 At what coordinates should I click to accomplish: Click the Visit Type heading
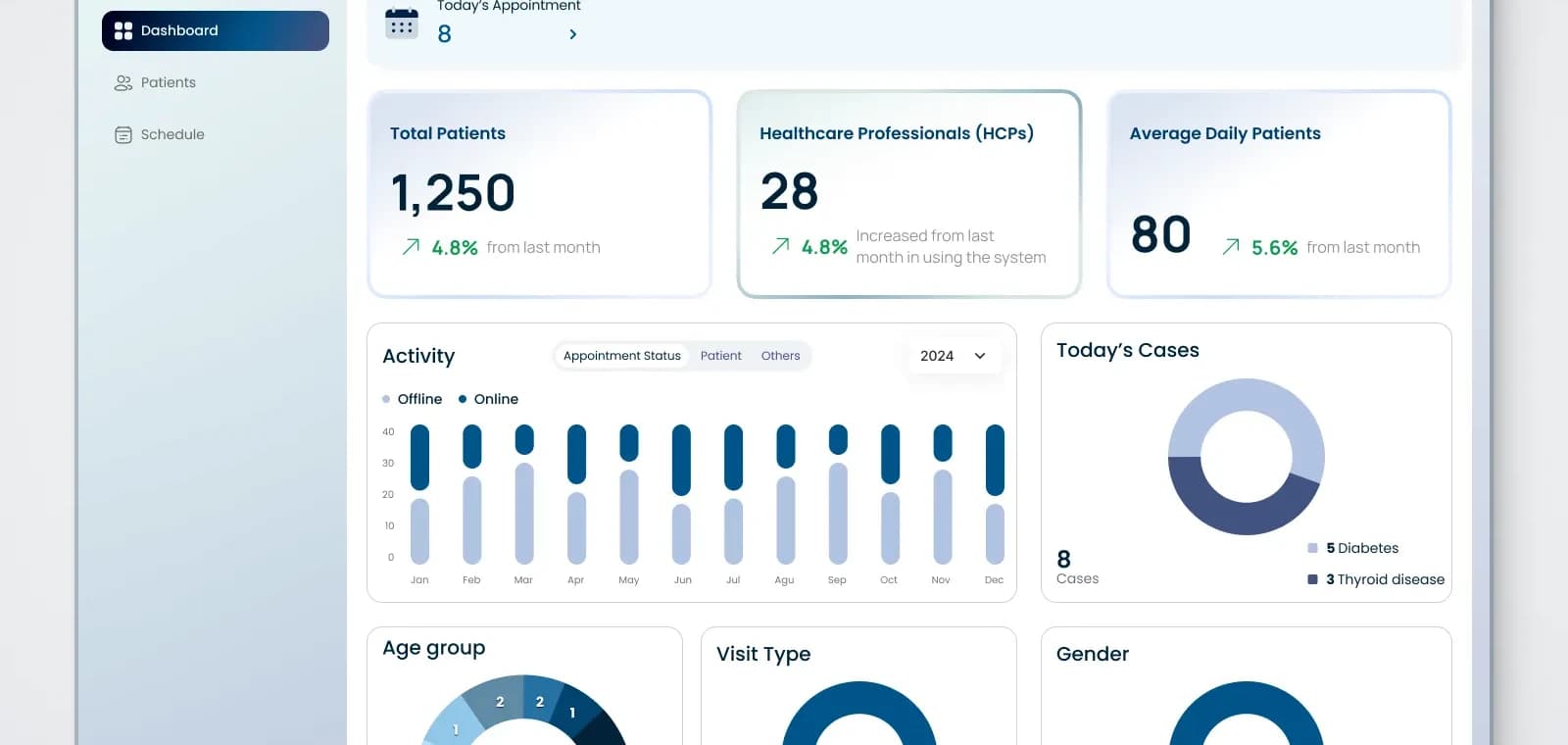[763, 654]
